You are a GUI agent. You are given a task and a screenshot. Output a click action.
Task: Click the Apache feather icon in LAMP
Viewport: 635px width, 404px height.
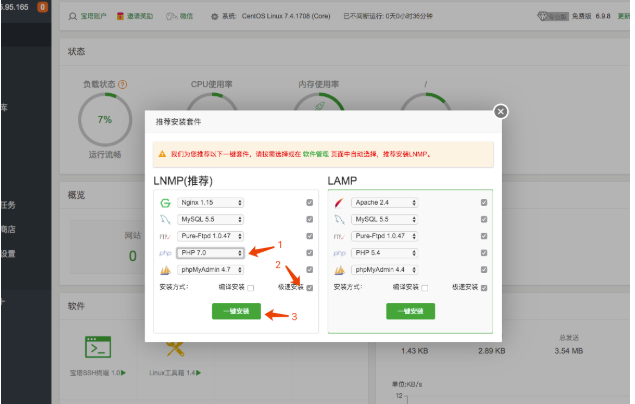click(x=338, y=202)
